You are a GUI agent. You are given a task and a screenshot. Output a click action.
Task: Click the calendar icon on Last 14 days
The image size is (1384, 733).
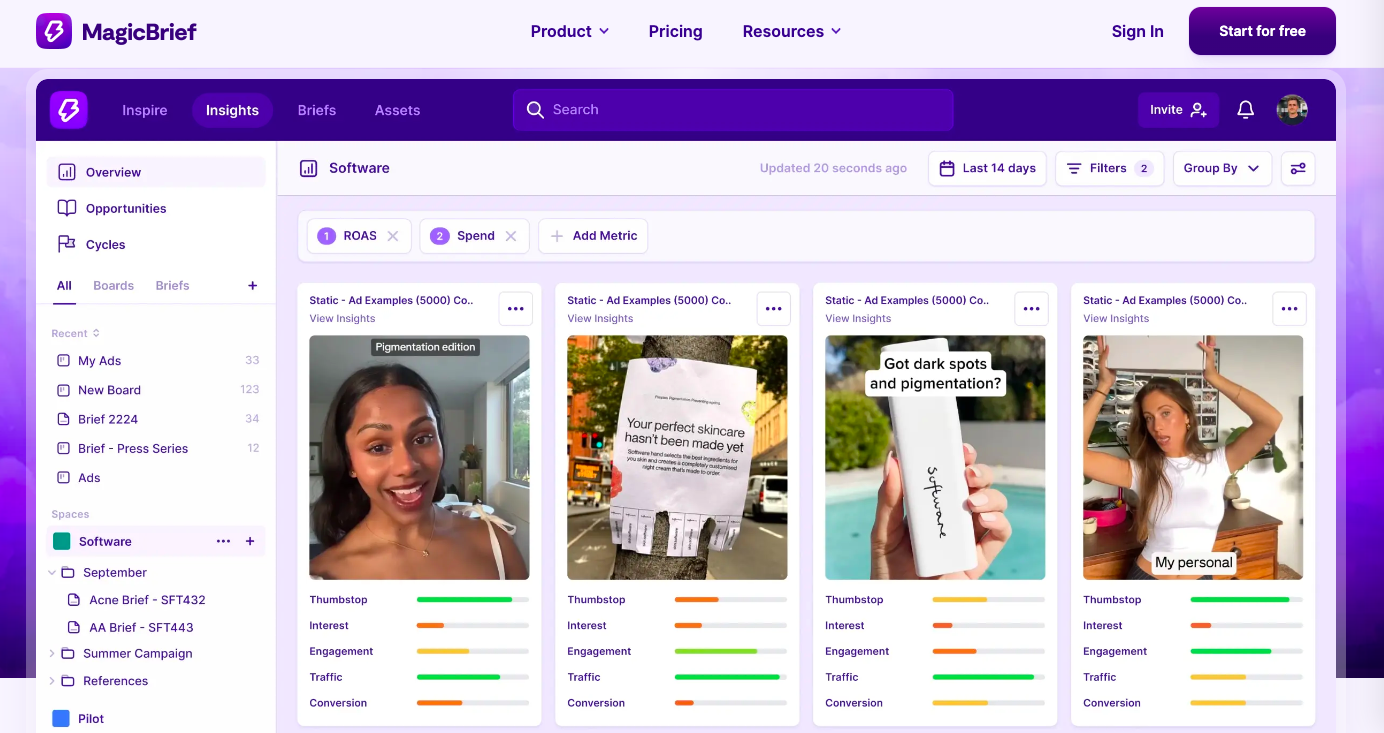pyautogui.click(x=946, y=168)
